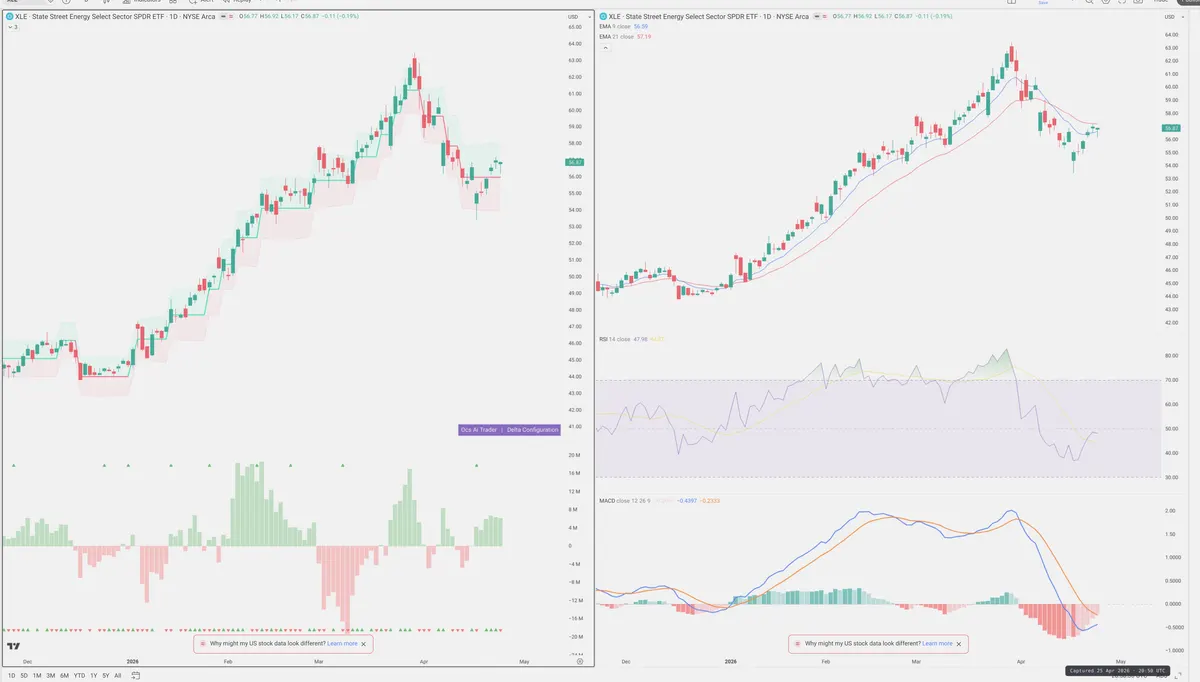Switch to the YTD time range

pos(79,676)
